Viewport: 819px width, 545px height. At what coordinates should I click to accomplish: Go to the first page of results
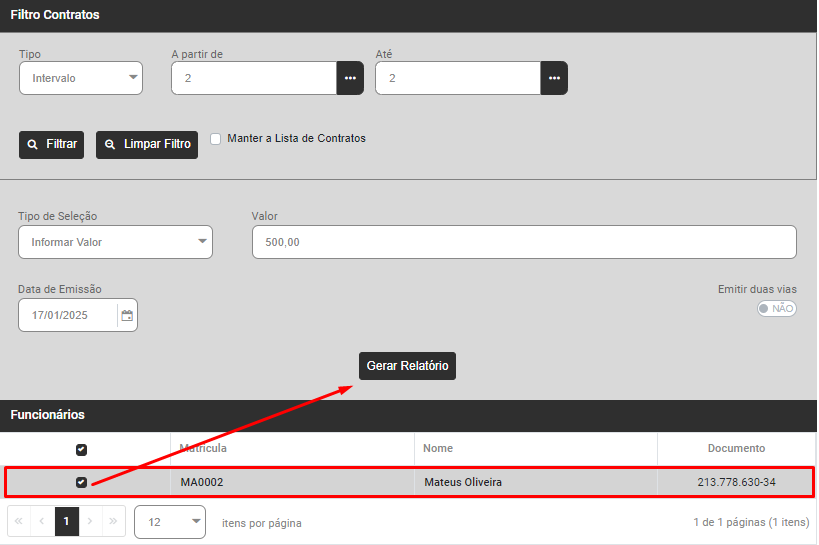(x=19, y=522)
